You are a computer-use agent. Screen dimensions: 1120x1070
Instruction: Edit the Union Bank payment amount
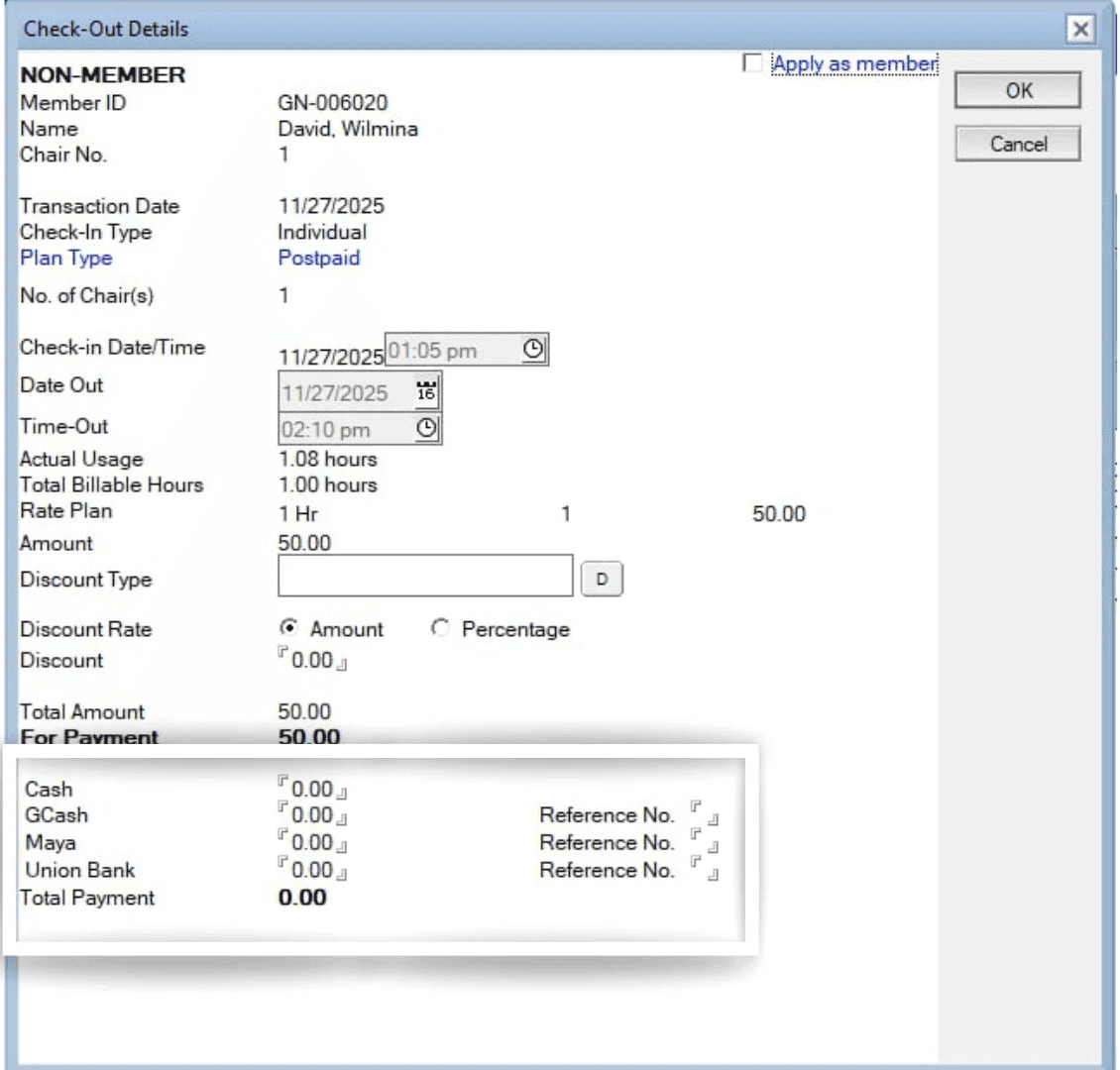(312, 870)
